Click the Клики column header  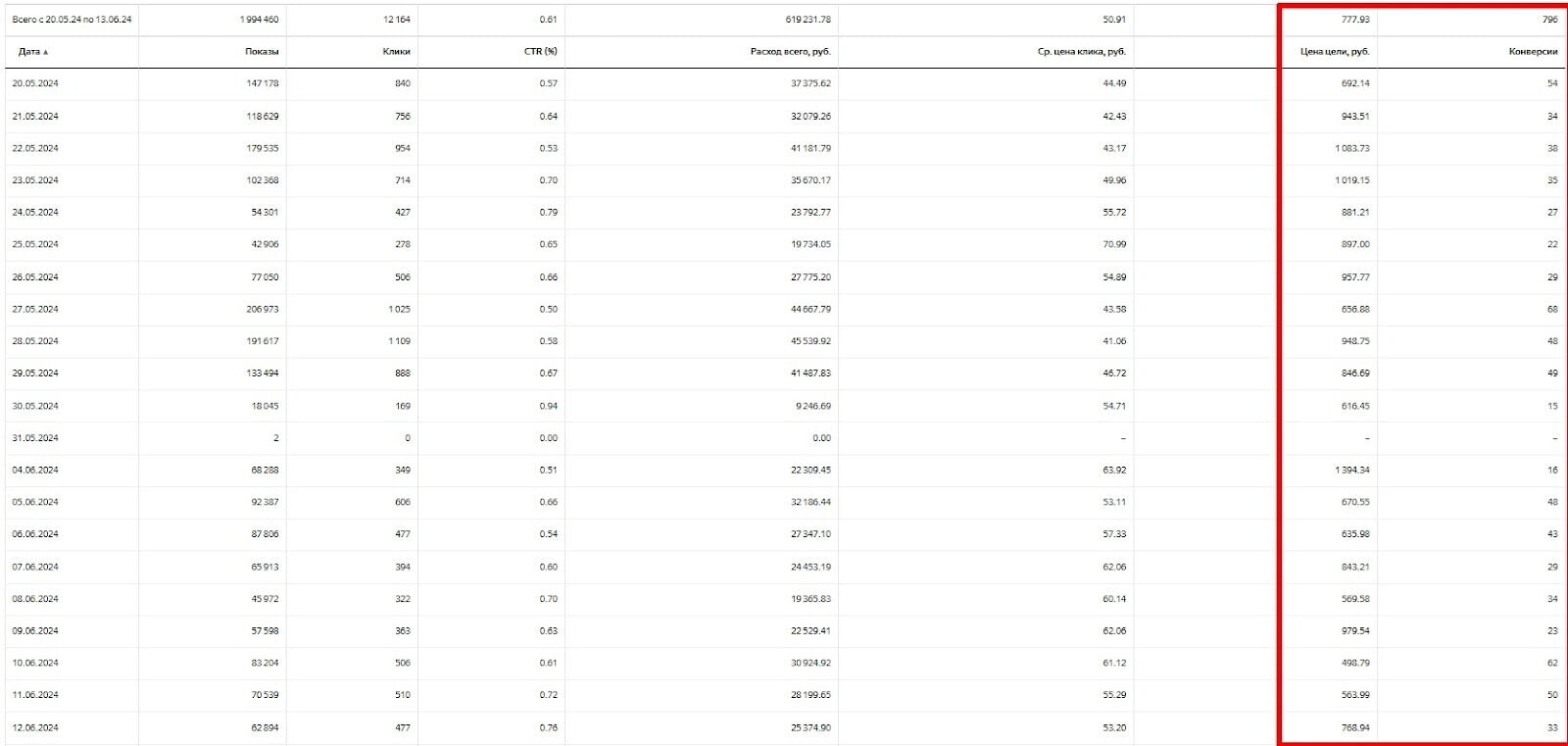(x=397, y=52)
